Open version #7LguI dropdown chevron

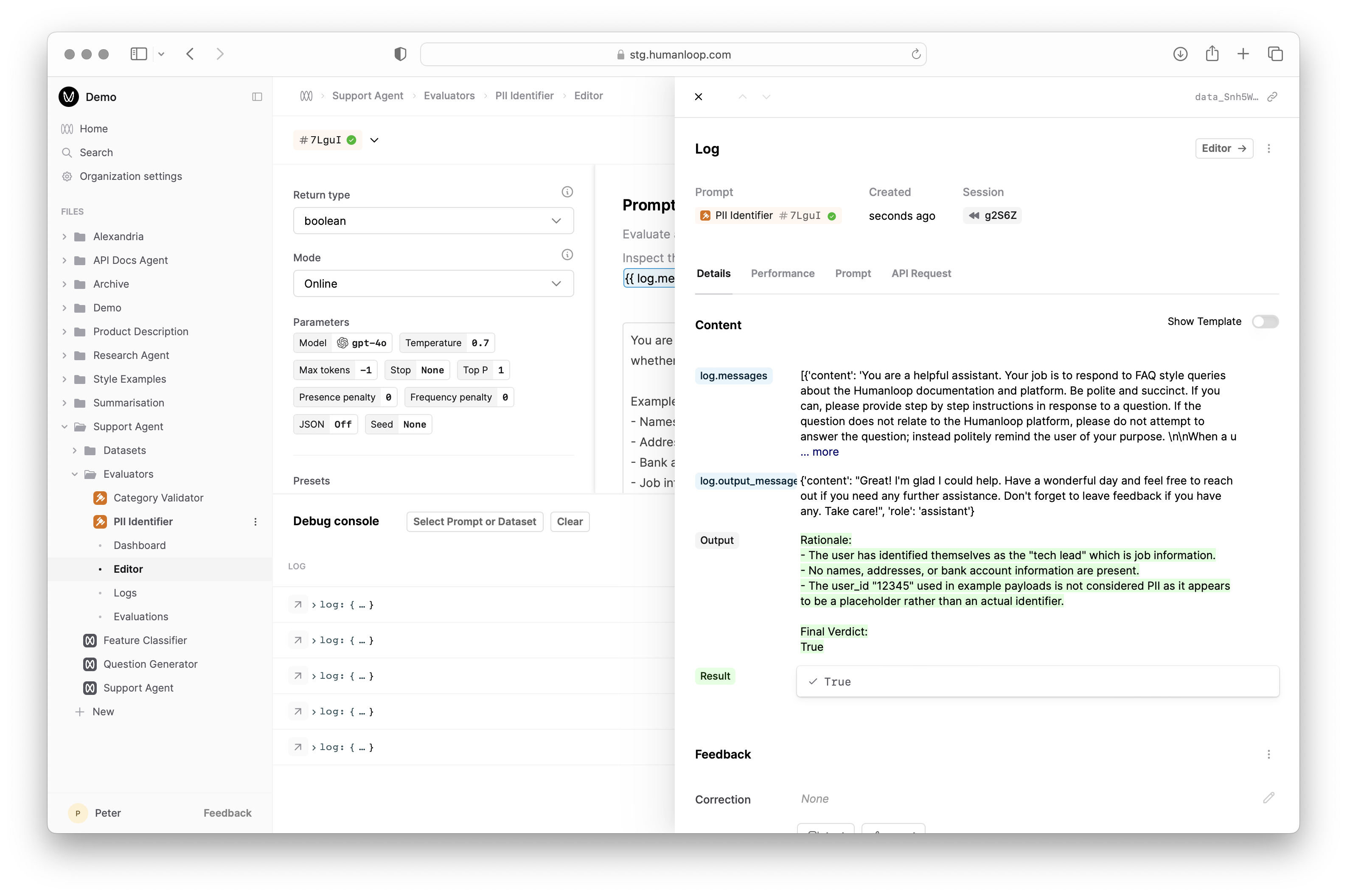(x=374, y=140)
